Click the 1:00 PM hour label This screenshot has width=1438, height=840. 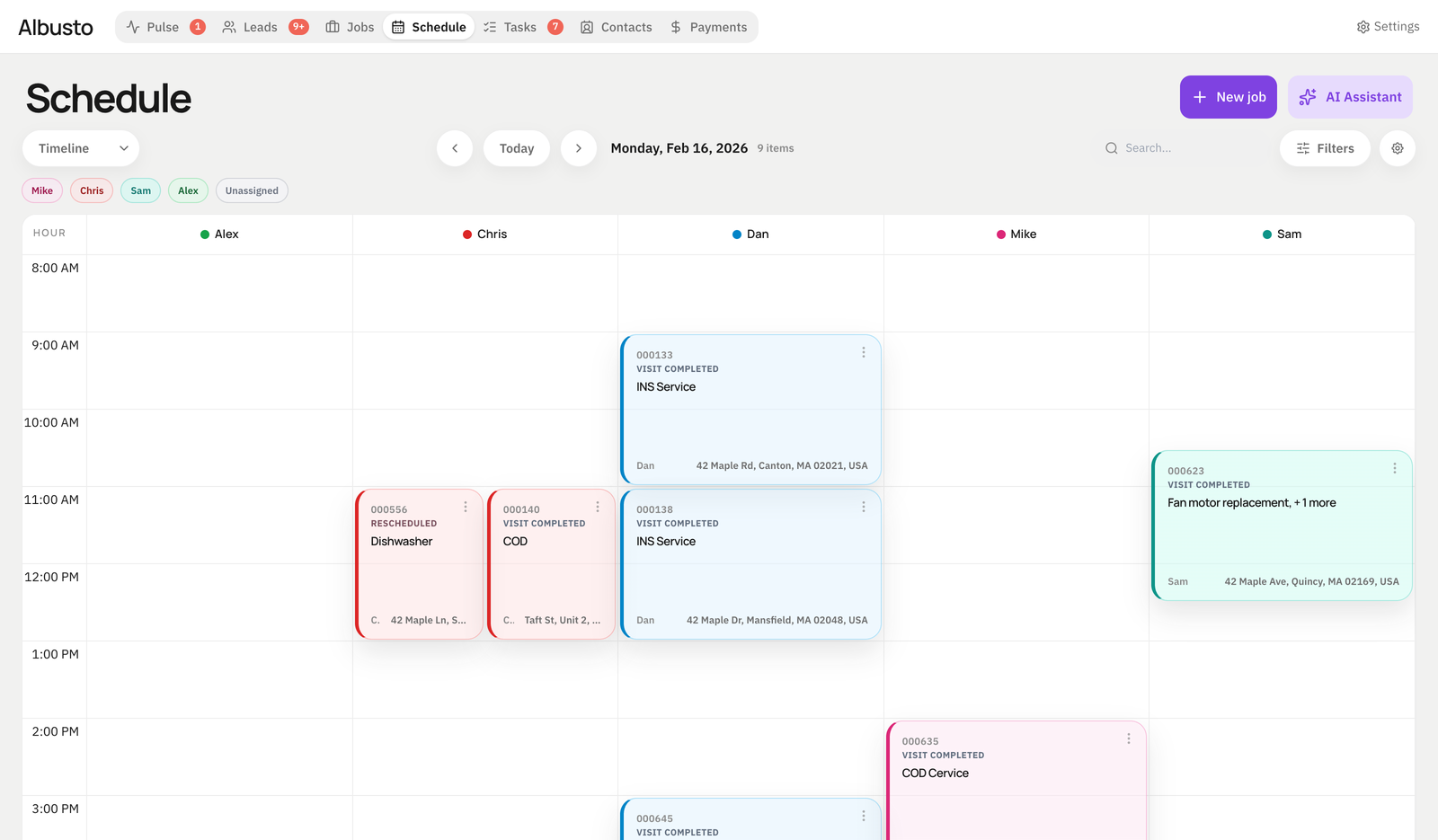pyautogui.click(x=55, y=654)
